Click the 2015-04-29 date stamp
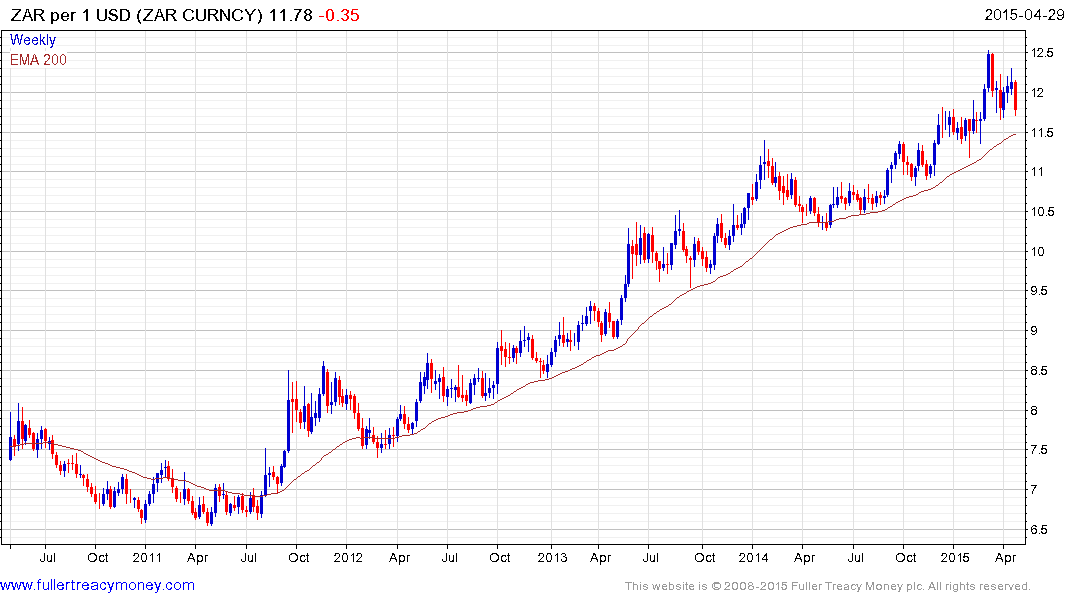The image size is (1075, 600). pos(1025,15)
